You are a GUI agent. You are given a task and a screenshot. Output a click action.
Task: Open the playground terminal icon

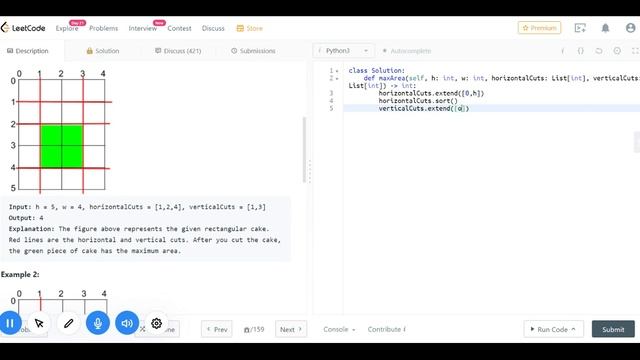pyautogui.click(x=580, y=28)
